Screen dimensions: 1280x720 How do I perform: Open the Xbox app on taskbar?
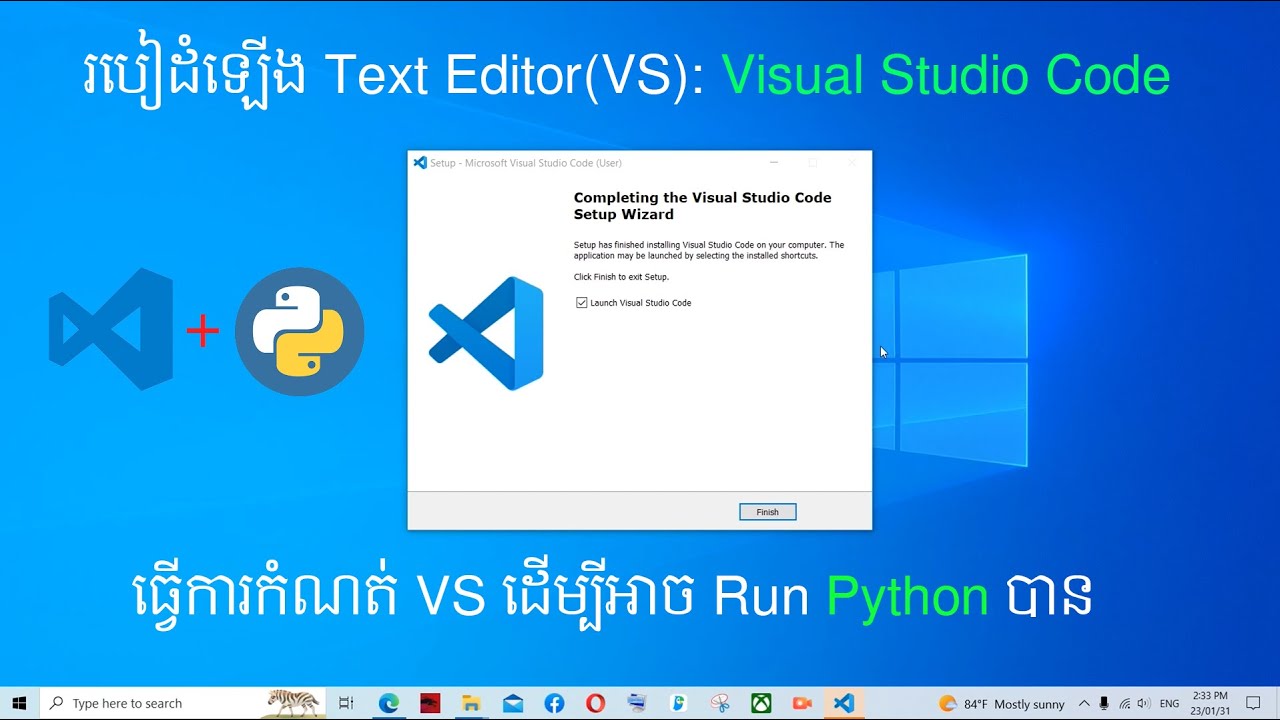point(761,704)
